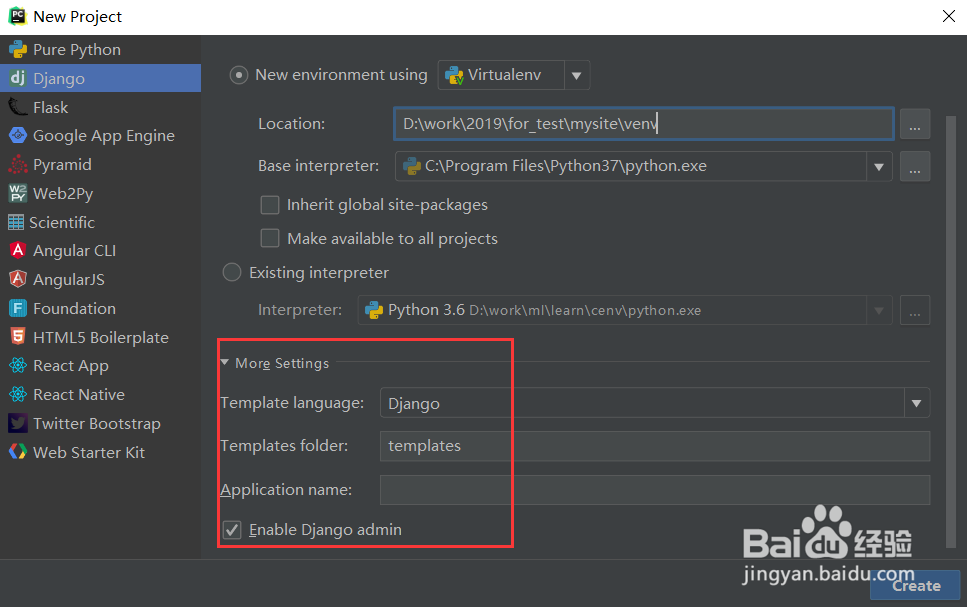
Task: Browse Base interpreter with ellipsis button
Action: (x=915, y=167)
